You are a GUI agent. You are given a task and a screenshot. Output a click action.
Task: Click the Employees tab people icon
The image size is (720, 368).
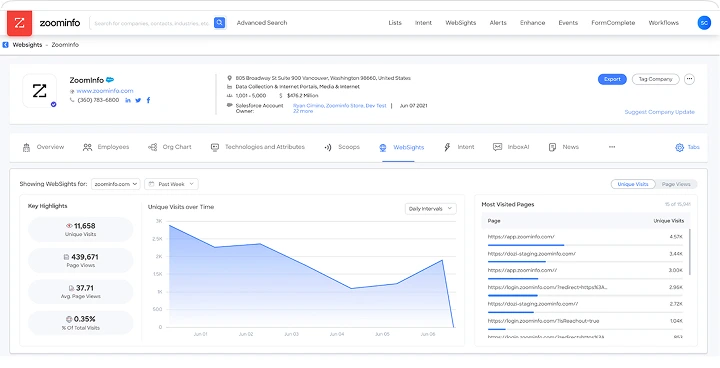pos(87,147)
